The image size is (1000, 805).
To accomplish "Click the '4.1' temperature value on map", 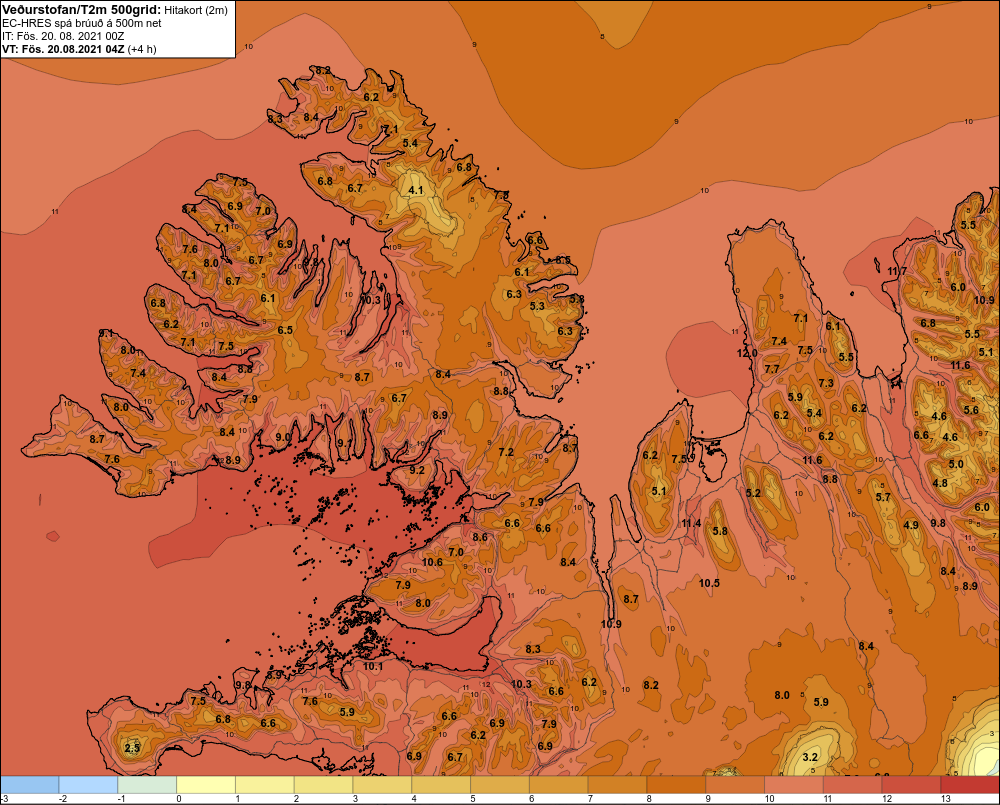I will click(415, 190).
